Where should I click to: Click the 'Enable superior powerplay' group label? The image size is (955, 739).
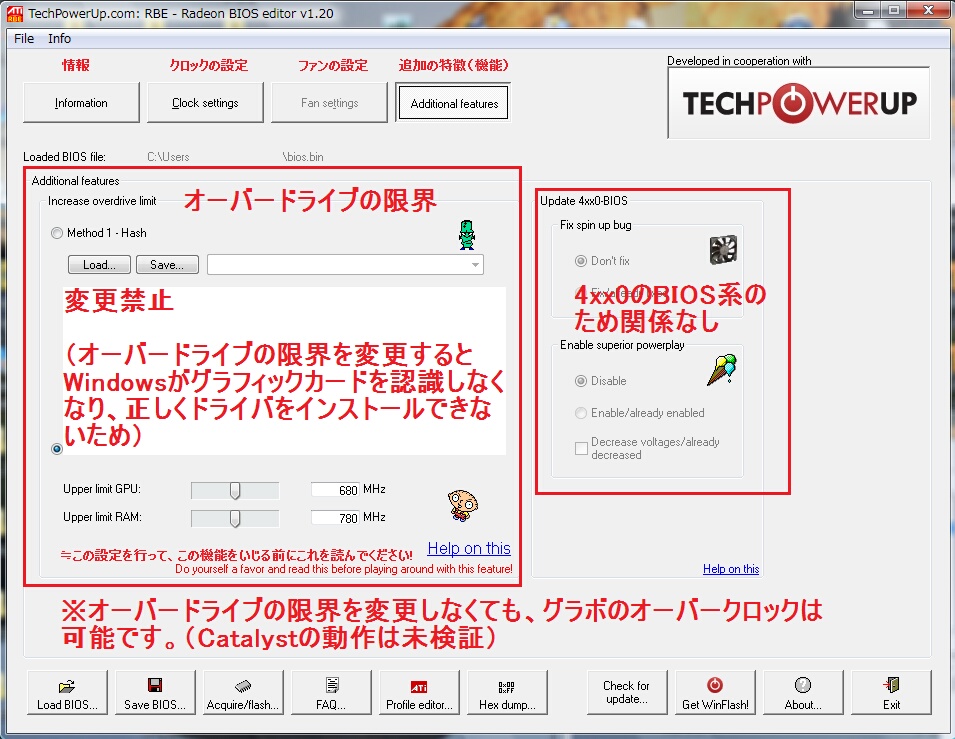622,345
